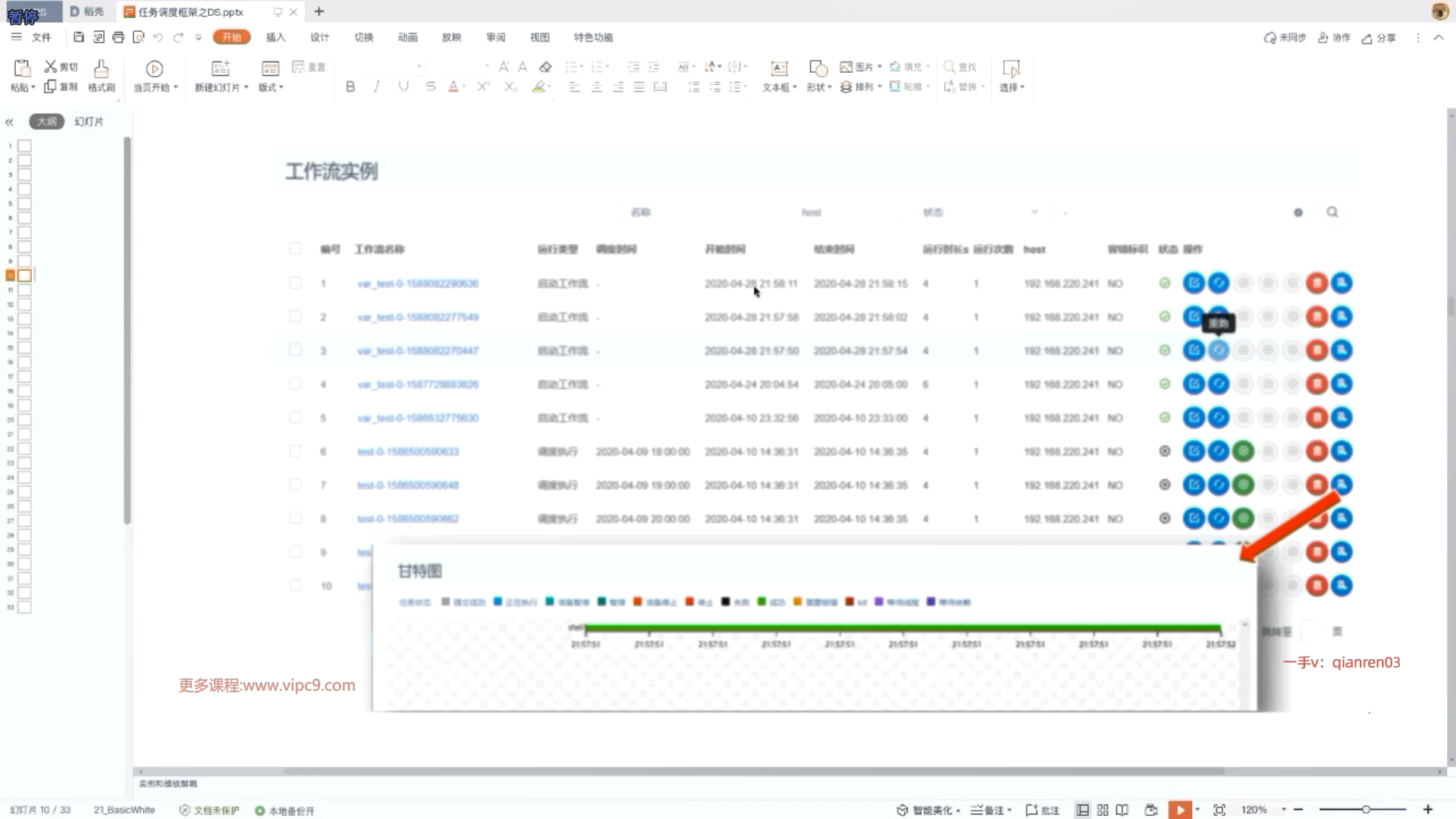
Task: Open the 形状 (Shapes) dropdown
Action: pyautogui.click(x=819, y=87)
